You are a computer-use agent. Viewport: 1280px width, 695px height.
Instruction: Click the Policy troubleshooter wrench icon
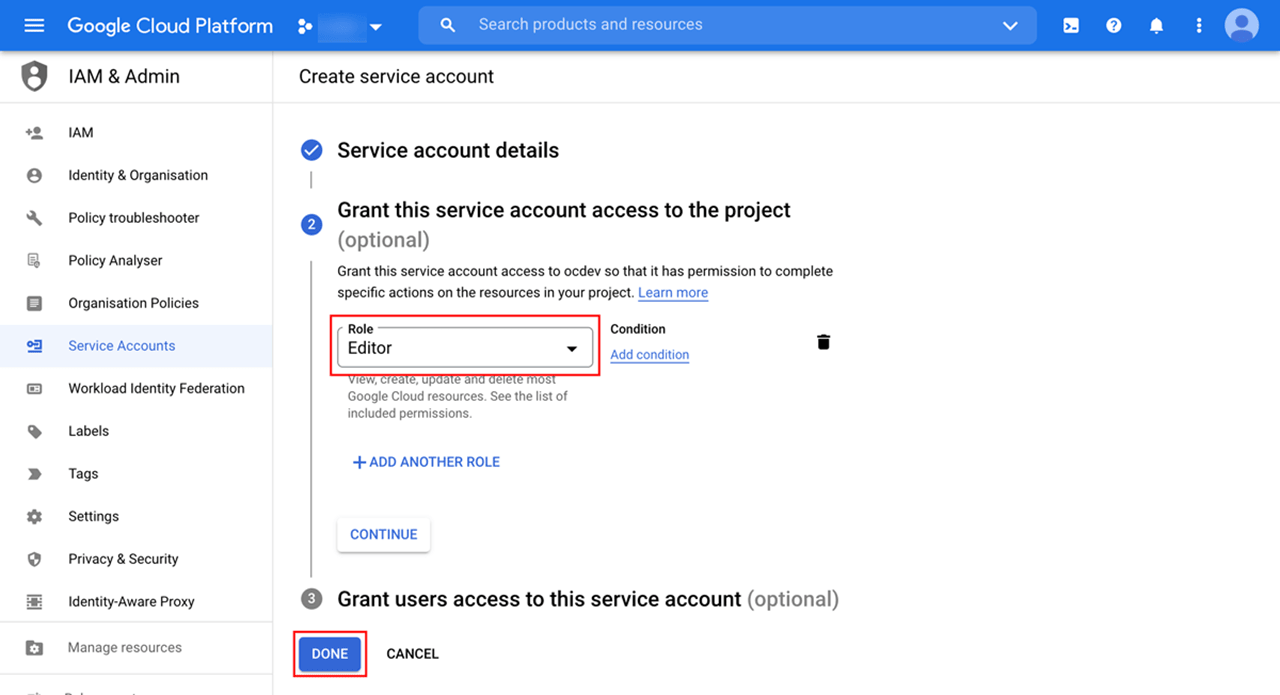pyautogui.click(x=34, y=218)
